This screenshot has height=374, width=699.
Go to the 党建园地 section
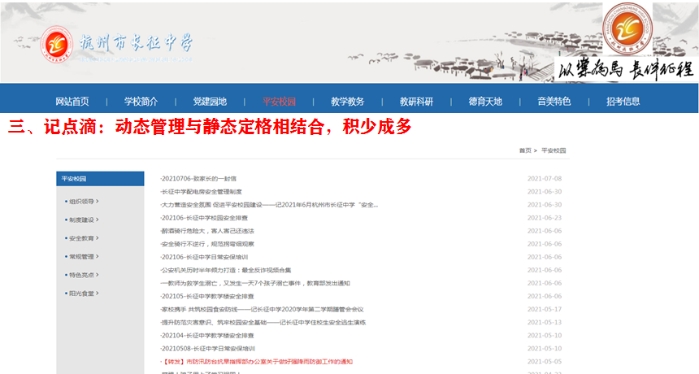(210, 102)
